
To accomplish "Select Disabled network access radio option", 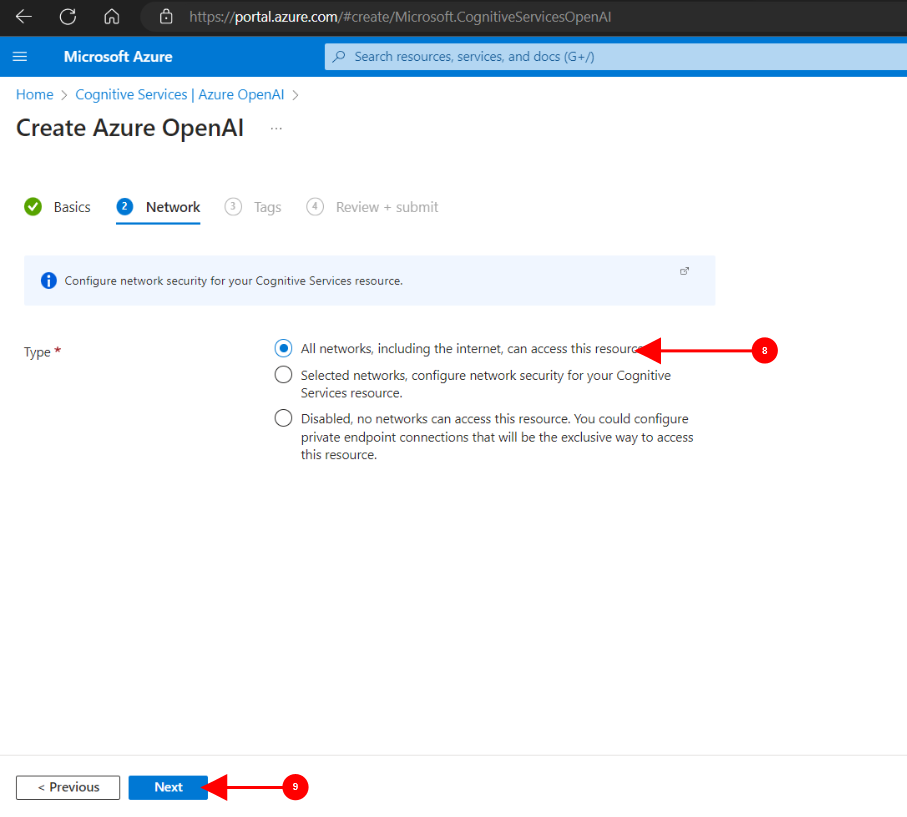I will (284, 418).
